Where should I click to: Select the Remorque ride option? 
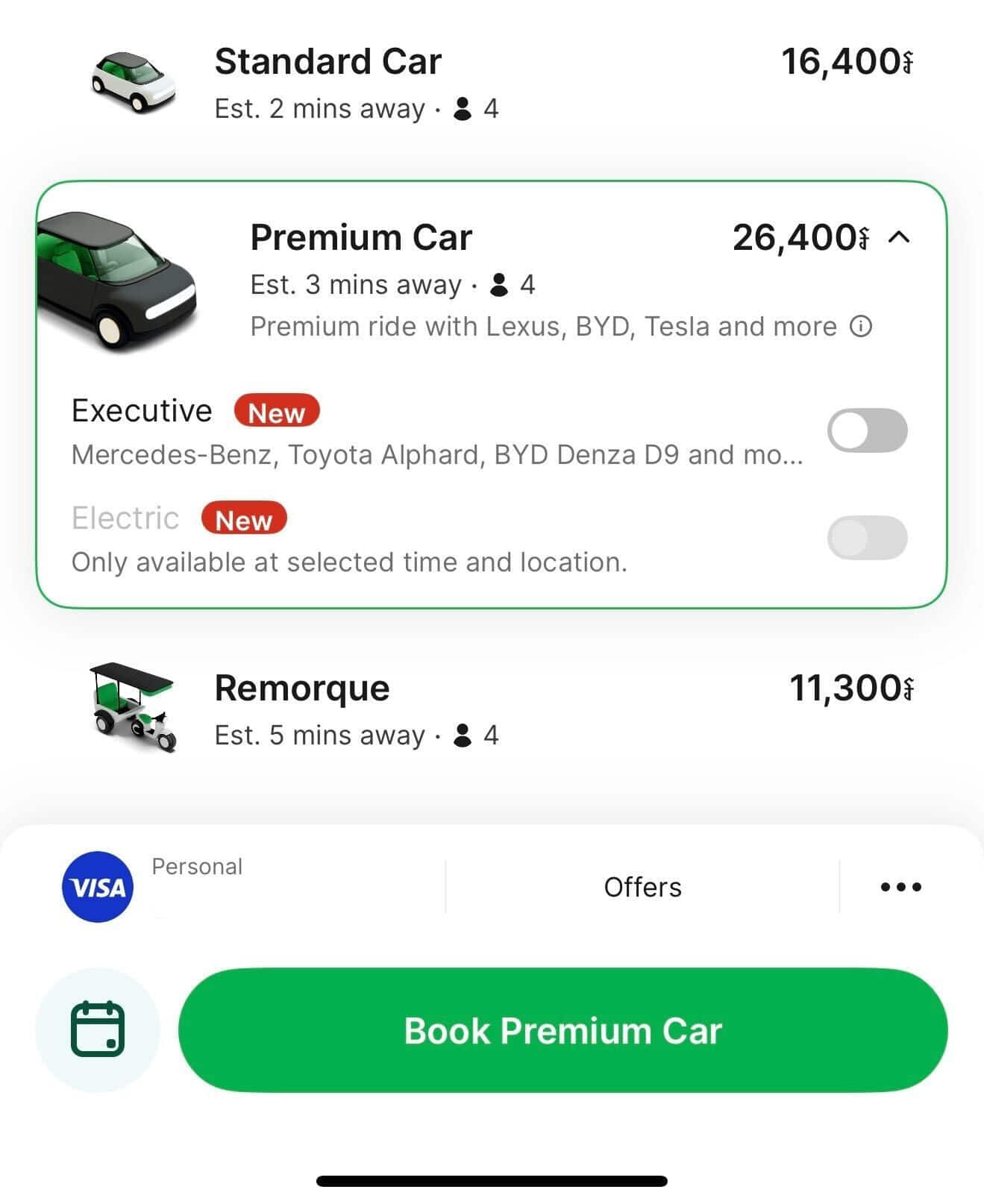point(302,689)
